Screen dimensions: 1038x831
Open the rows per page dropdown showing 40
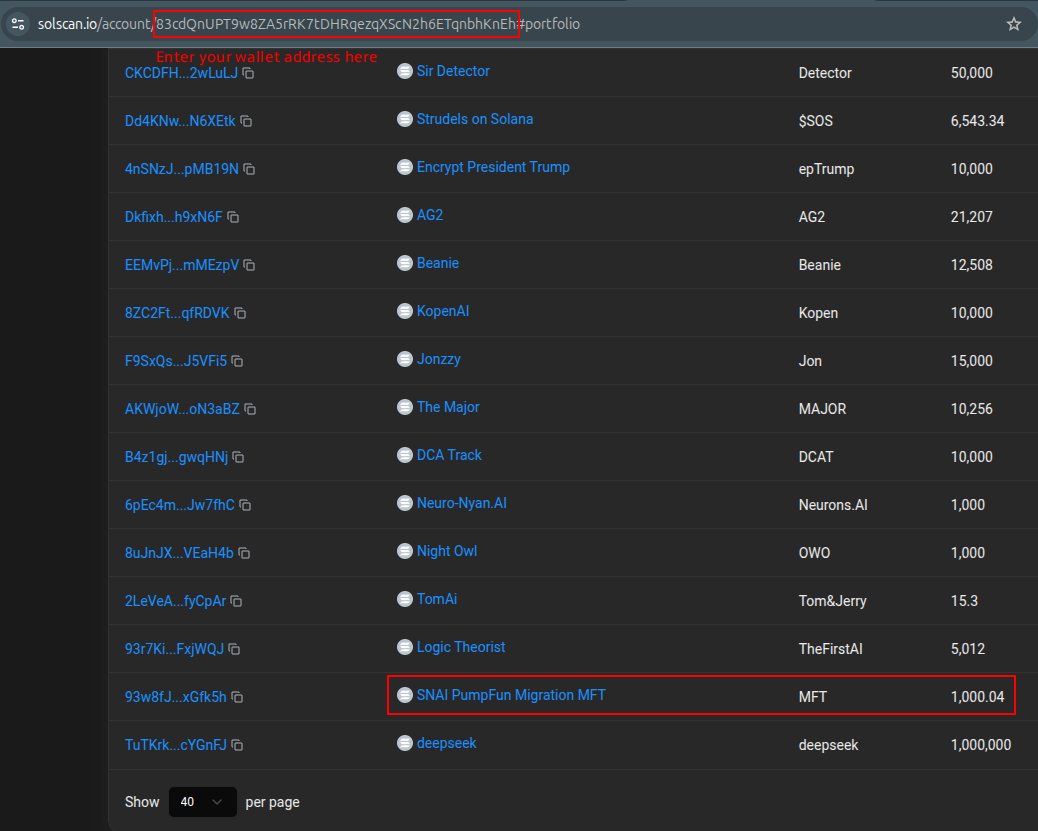point(203,802)
